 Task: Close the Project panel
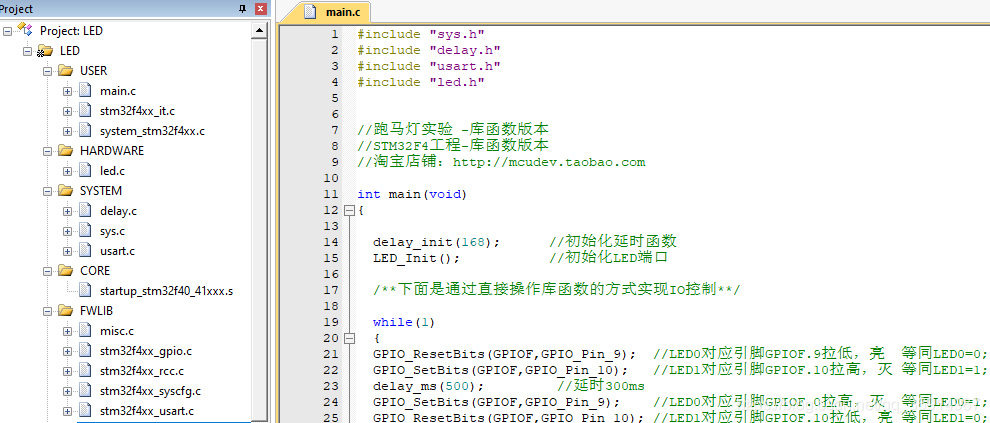[260, 9]
